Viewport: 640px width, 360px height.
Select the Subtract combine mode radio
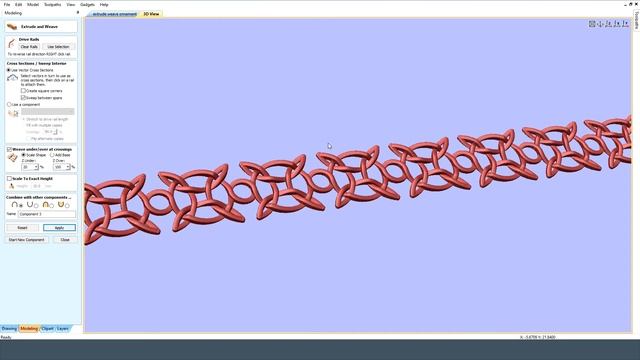point(36,206)
